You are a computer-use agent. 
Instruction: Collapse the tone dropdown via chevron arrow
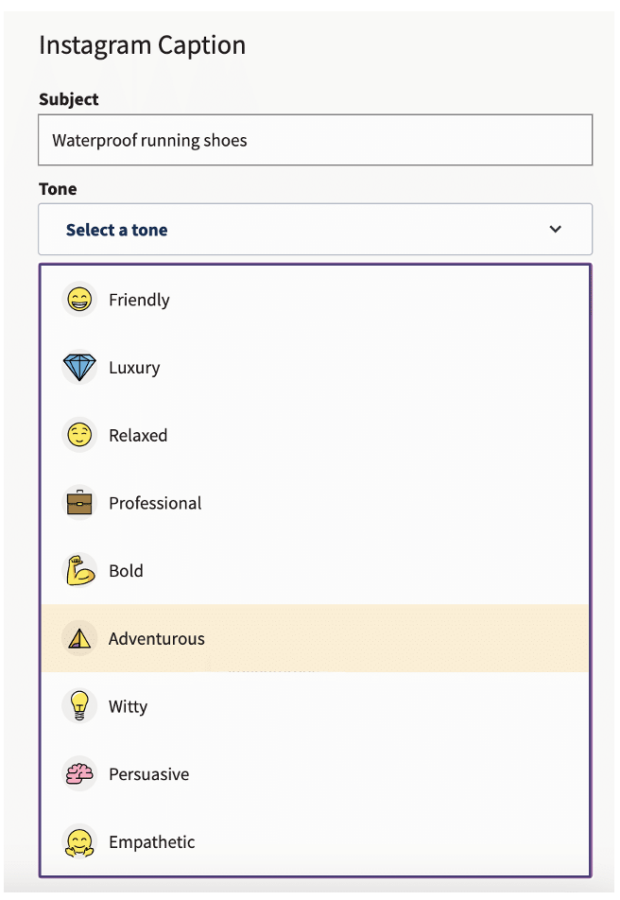click(555, 229)
